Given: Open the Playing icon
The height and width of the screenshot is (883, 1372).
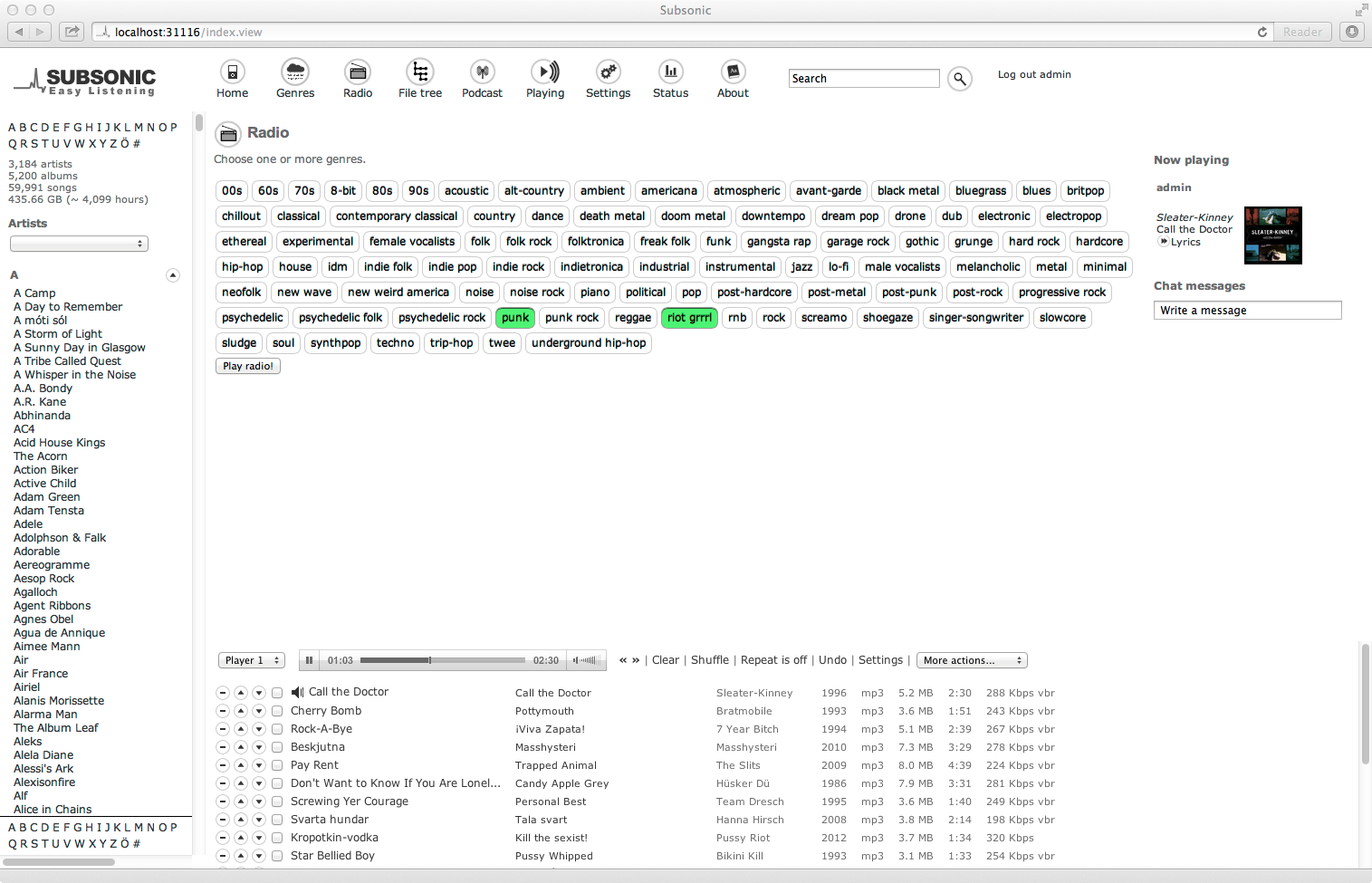Looking at the screenshot, I should (x=544, y=72).
